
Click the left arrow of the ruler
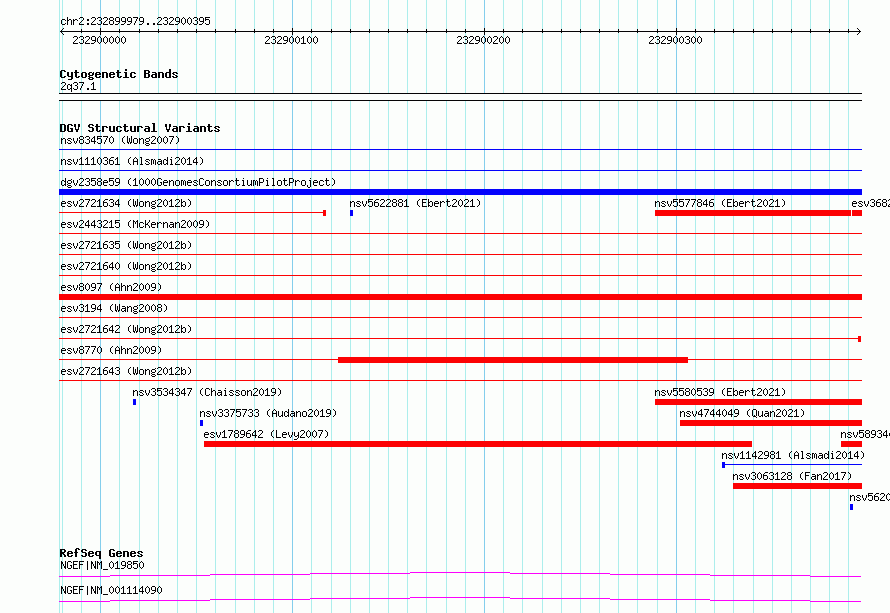pos(62,32)
